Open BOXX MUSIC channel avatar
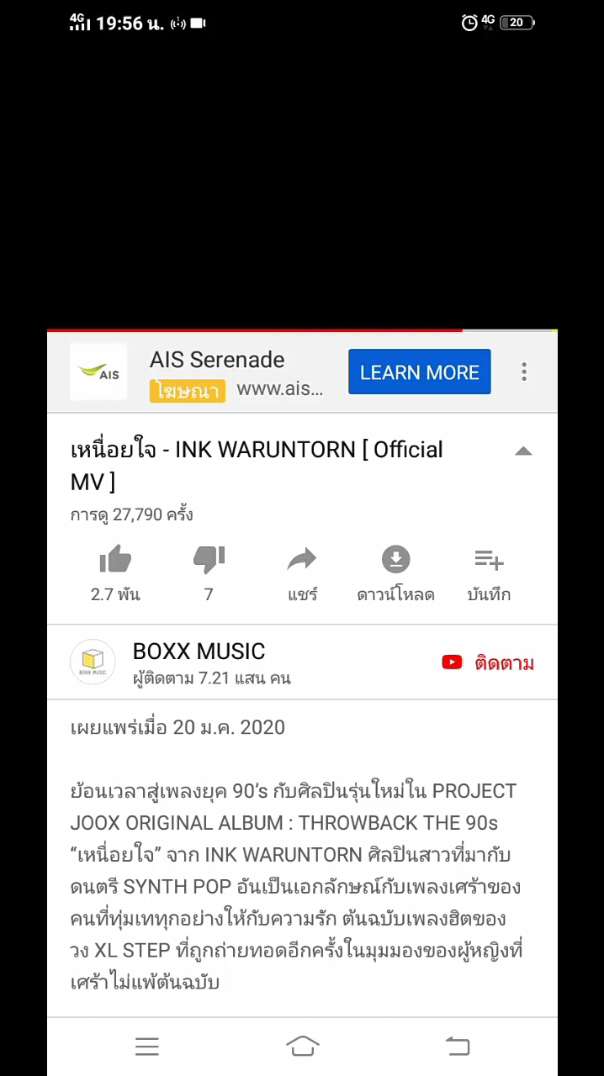The image size is (604, 1076). [93, 662]
